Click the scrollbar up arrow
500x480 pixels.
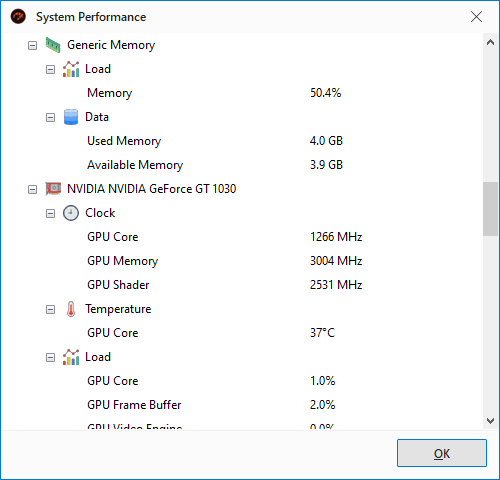coord(490,42)
